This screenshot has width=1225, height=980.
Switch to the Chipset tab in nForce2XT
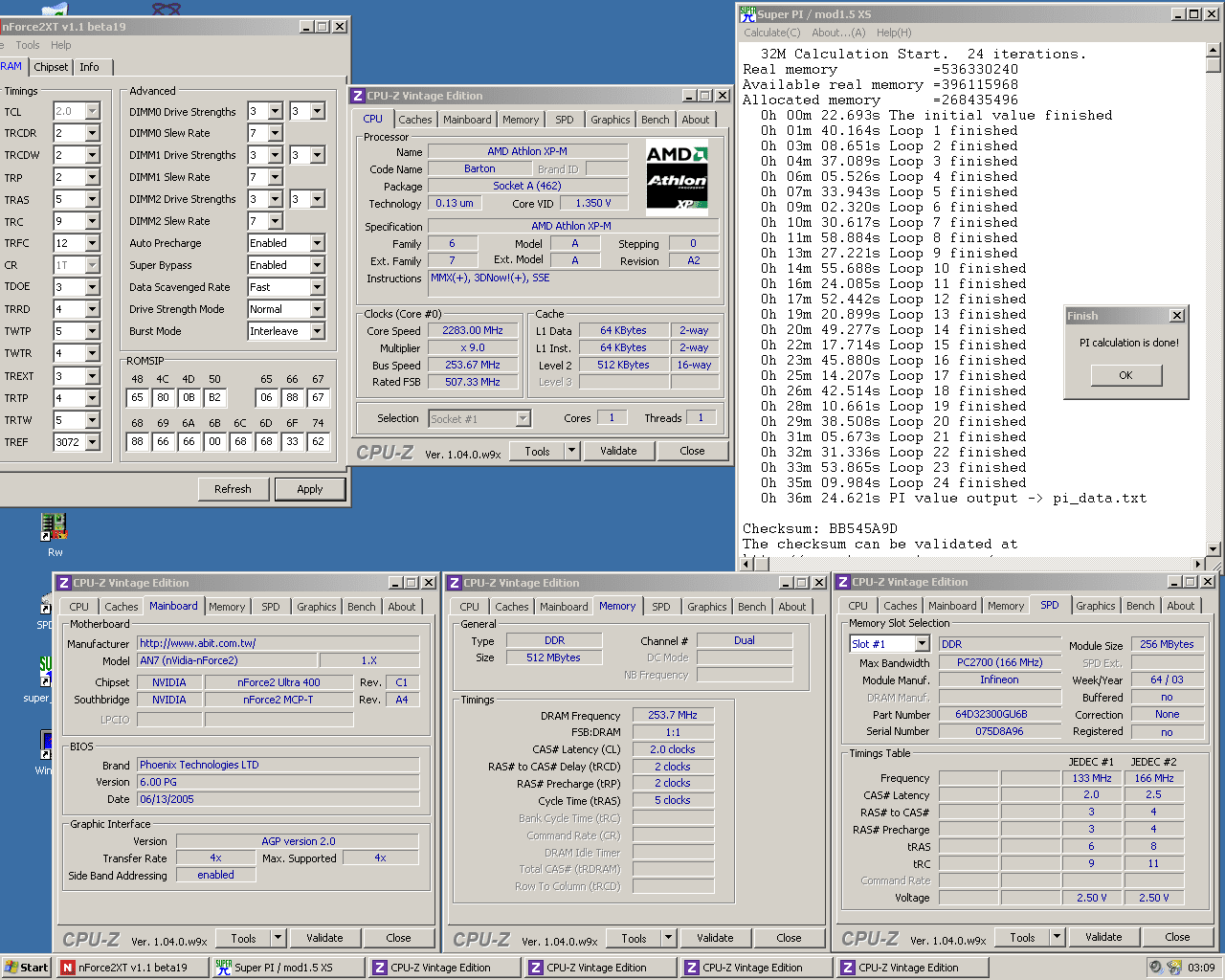51,67
